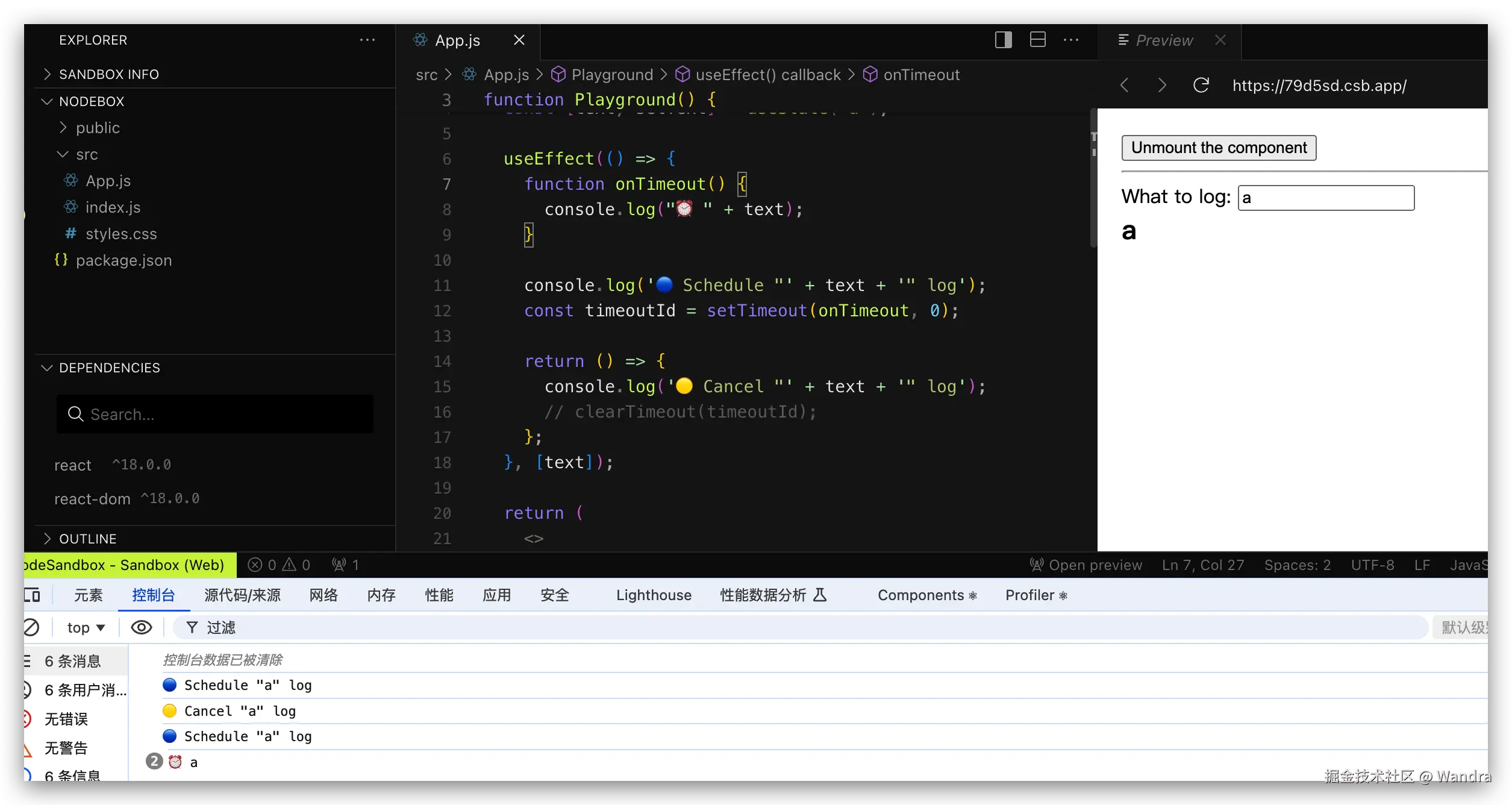Click the preview reload icon
This screenshot has width=1512, height=805.
coord(1201,85)
